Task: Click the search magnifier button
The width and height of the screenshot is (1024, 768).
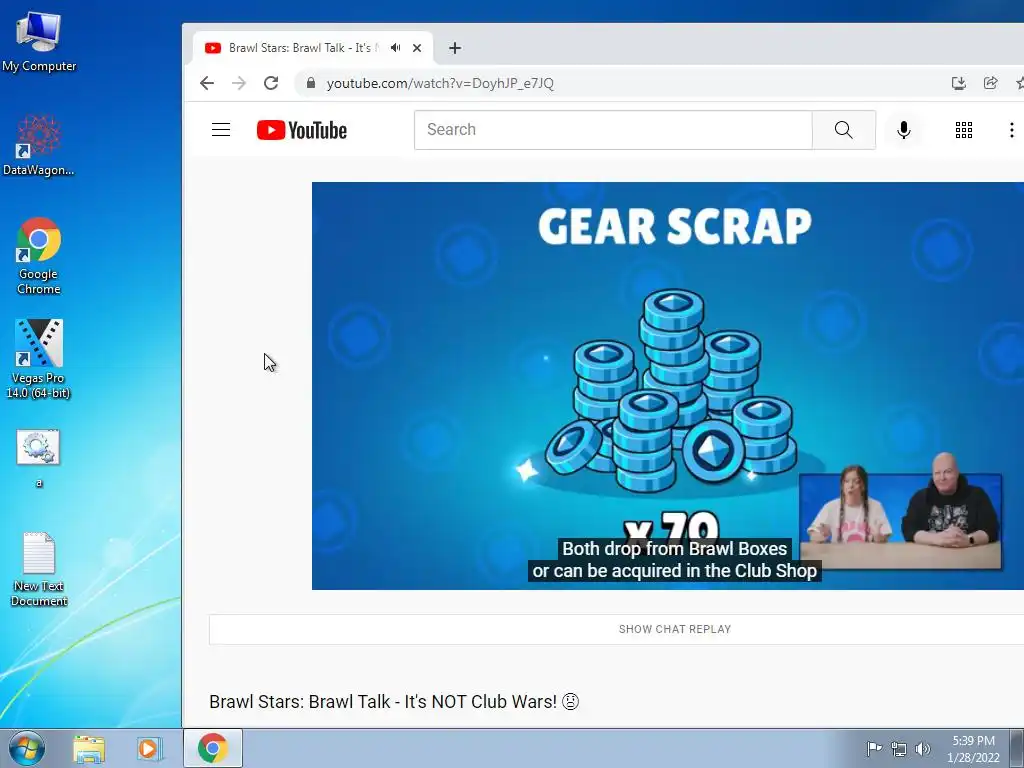Action: 844,129
